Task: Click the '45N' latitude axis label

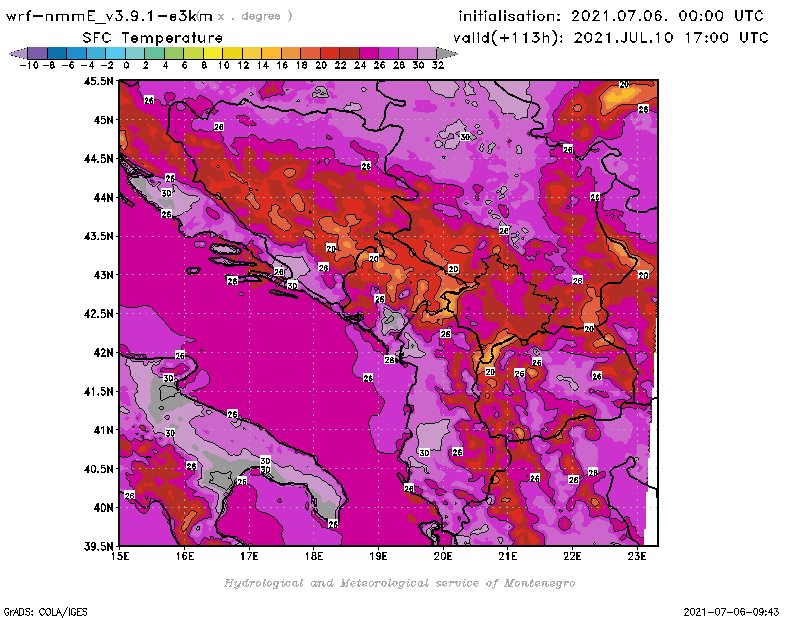Action: point(103,120)
